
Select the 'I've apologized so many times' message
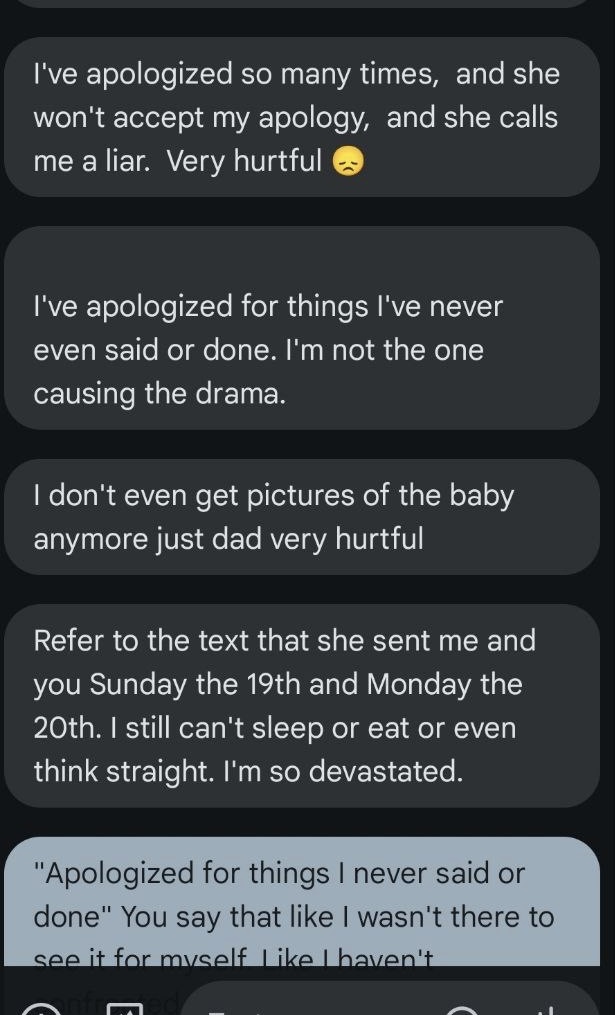click(x=302, y=117)
